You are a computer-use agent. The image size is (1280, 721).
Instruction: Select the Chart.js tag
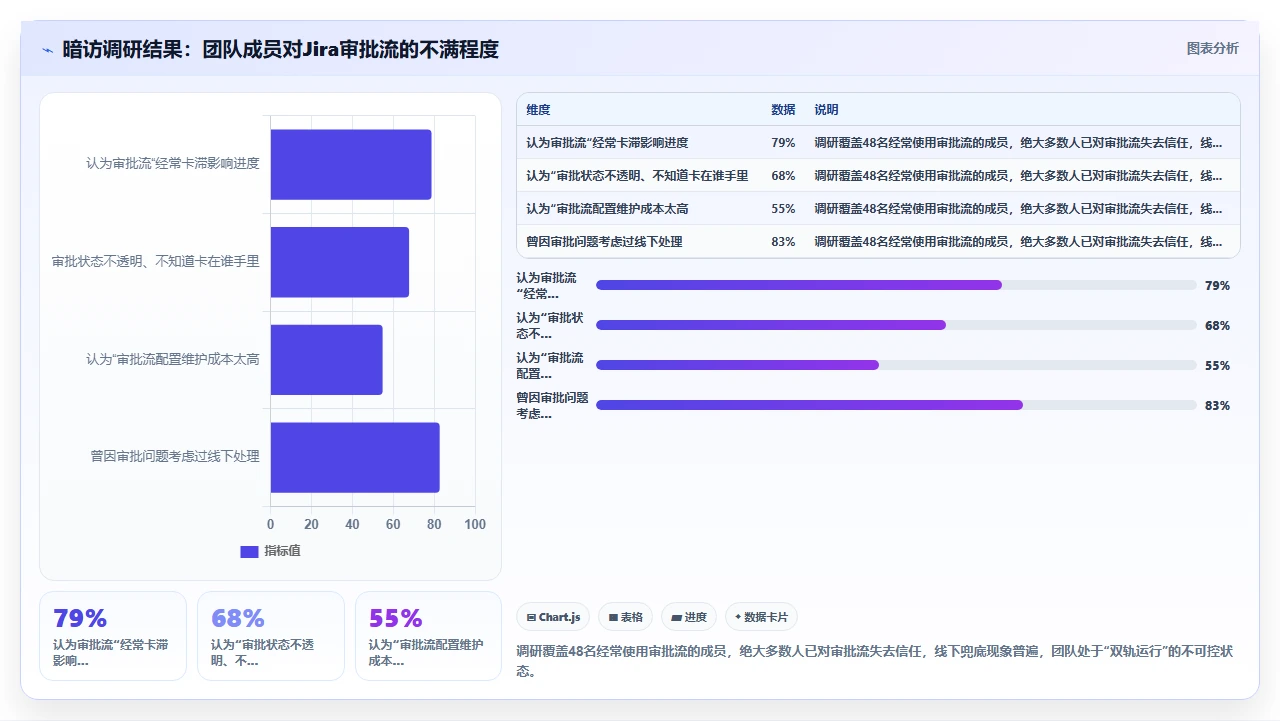[553, 617]
